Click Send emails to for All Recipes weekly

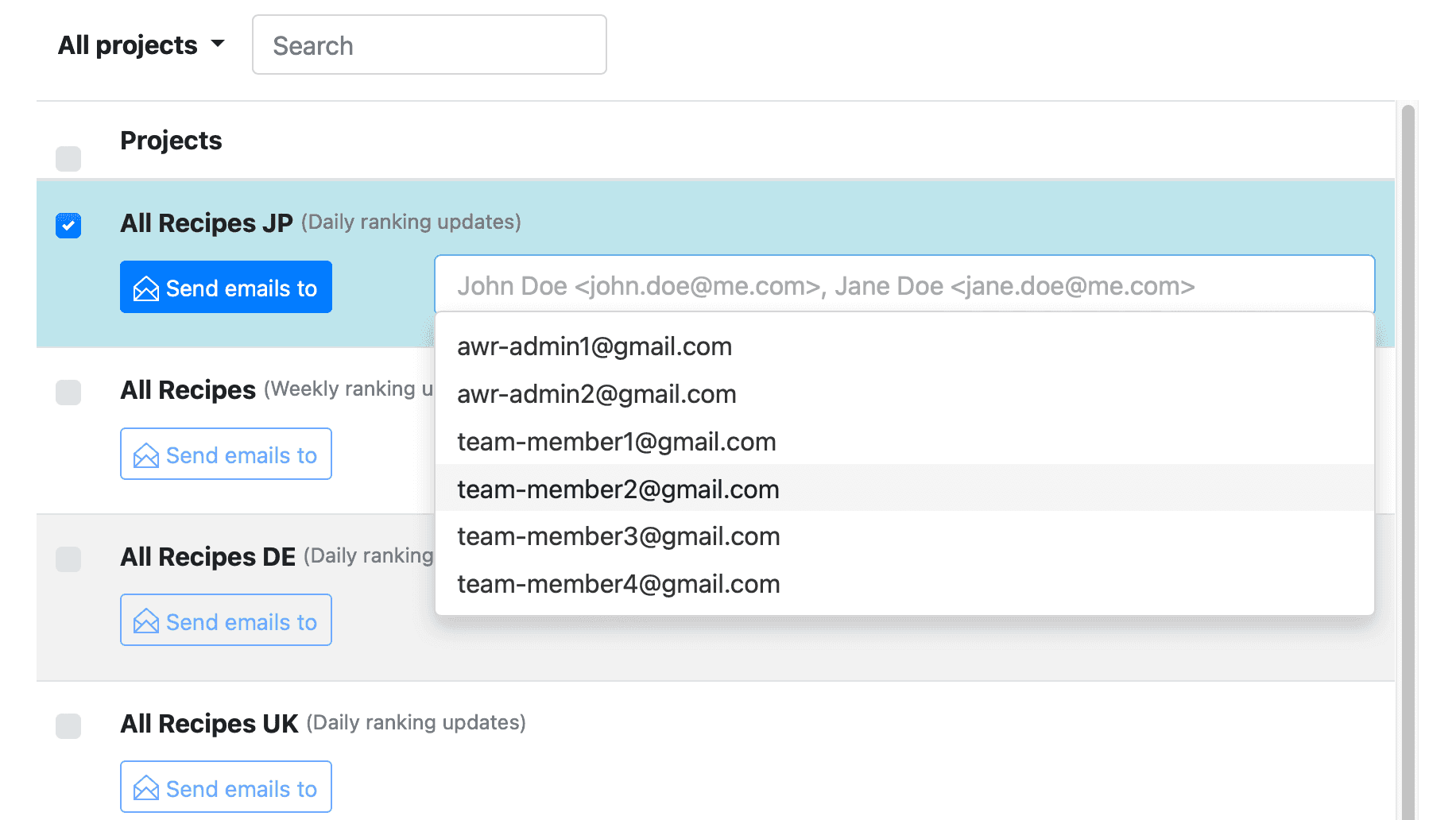click(226, 454)
